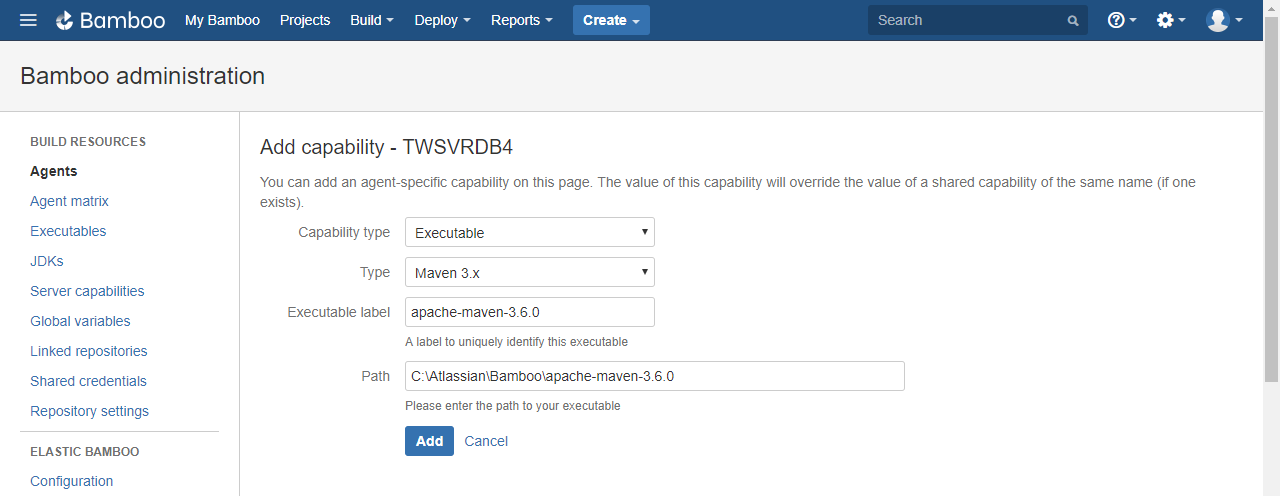
Task: Open the Projects page
Action: tap(305, 20)
